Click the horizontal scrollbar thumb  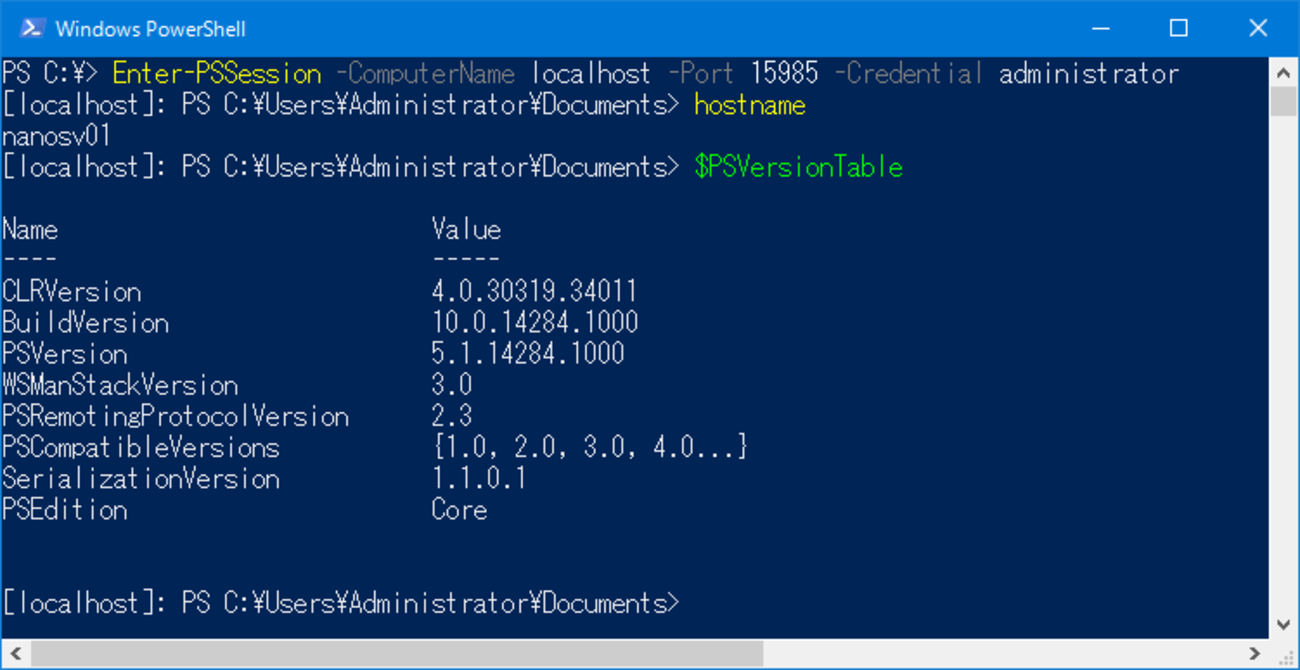tap(396, 654)
